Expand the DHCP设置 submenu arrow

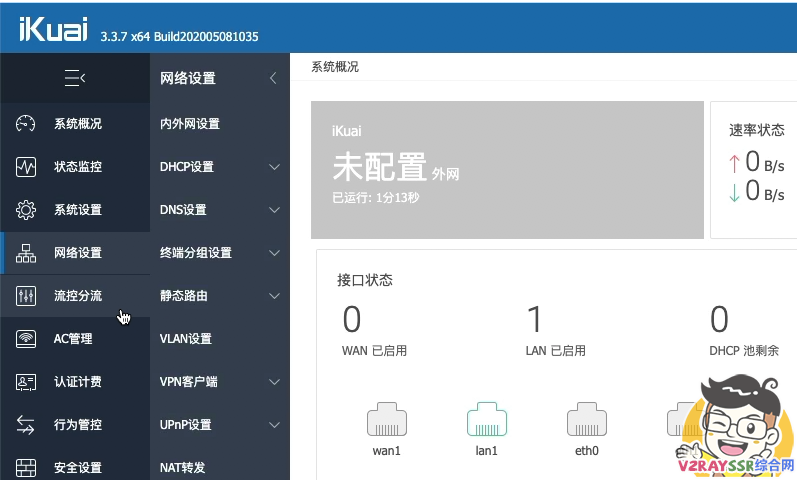[274, 167]
